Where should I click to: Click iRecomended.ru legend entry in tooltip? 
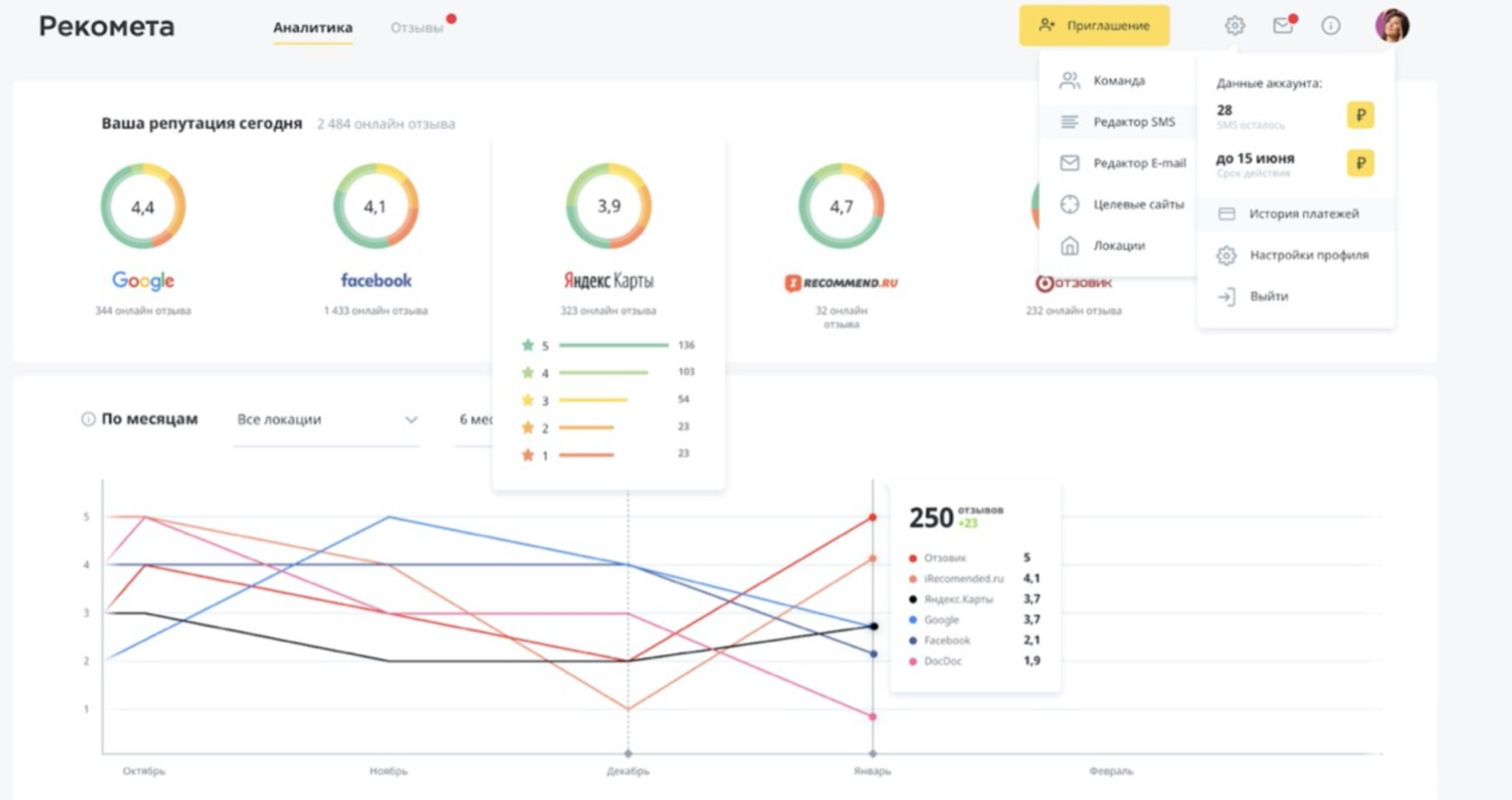pos(975,579)
